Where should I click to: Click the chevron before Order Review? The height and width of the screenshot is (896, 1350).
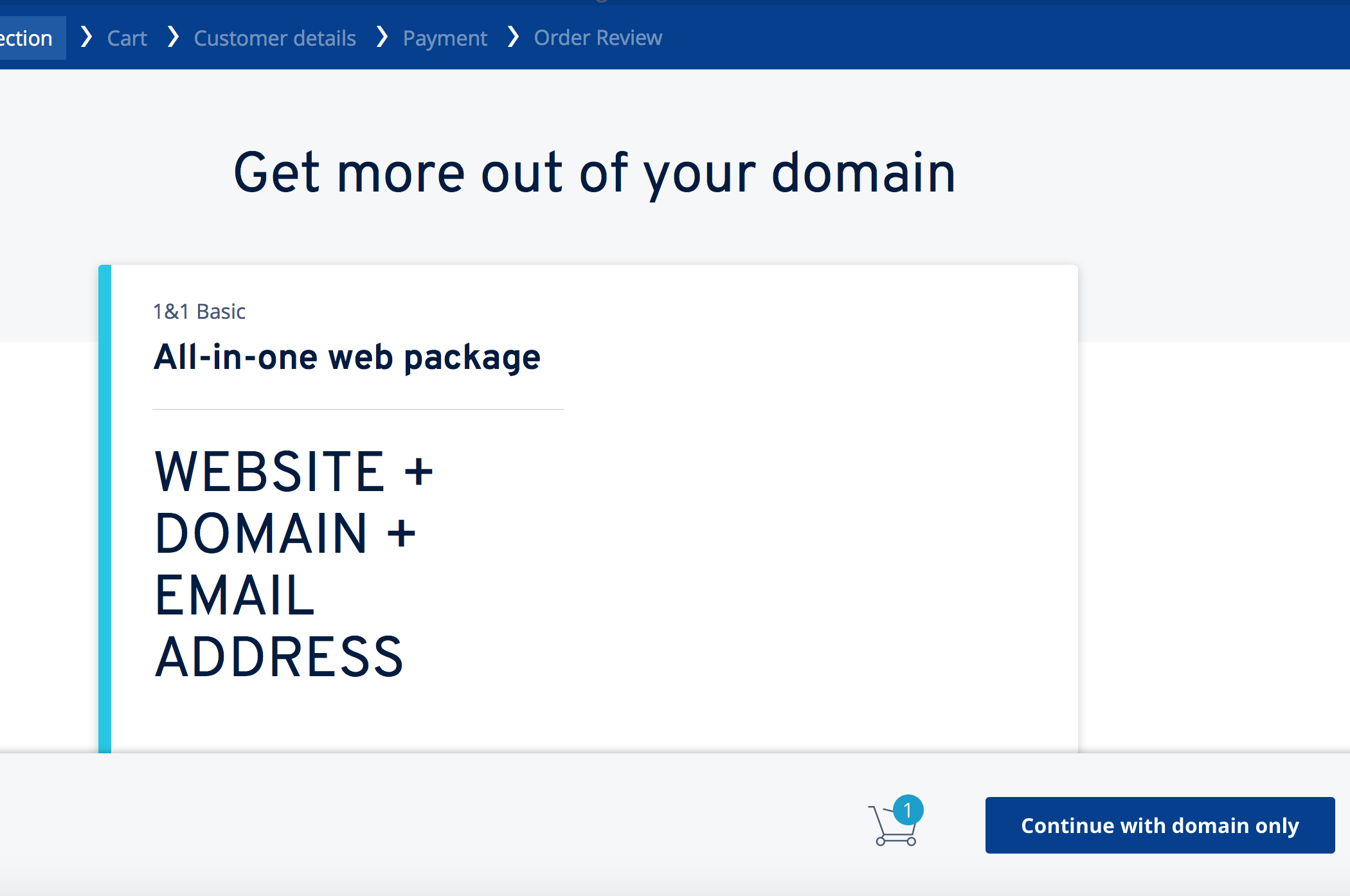513,37
